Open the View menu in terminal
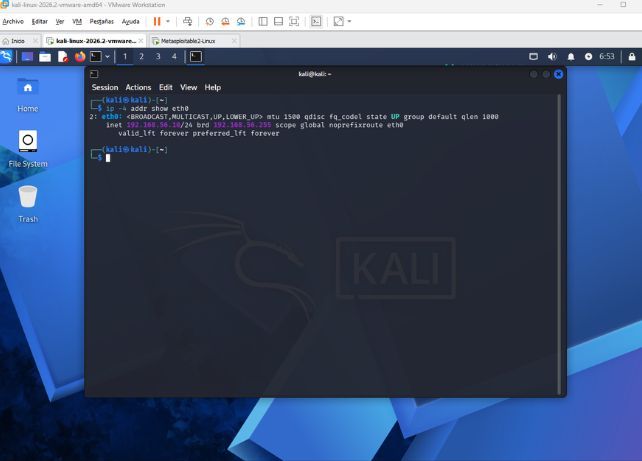The height and width of the screenshot is (461, 642). [x=188, y=87]
